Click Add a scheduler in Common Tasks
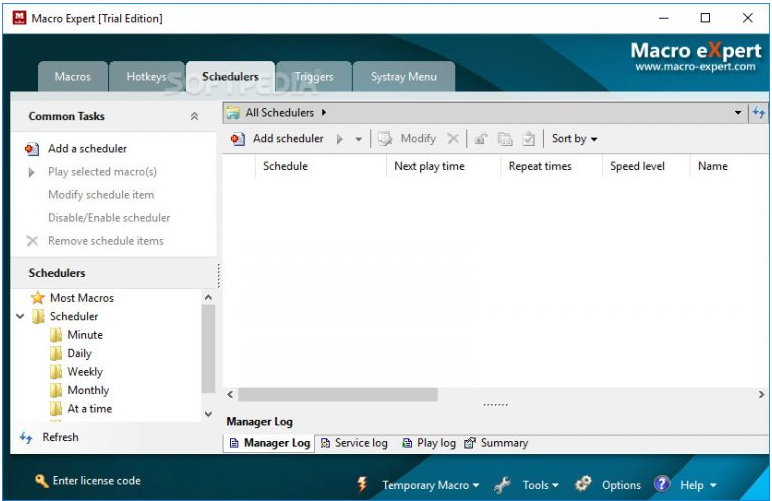Image resolution: width=772 pixels, height=501 pixels. pos(87,149)
